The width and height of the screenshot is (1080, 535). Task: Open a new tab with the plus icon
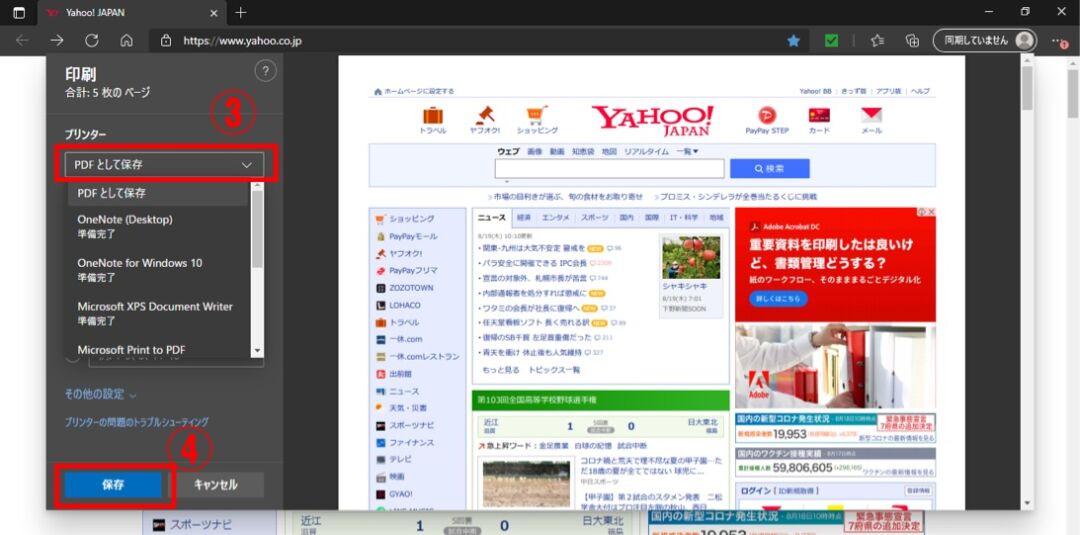(x=240, y=12)
